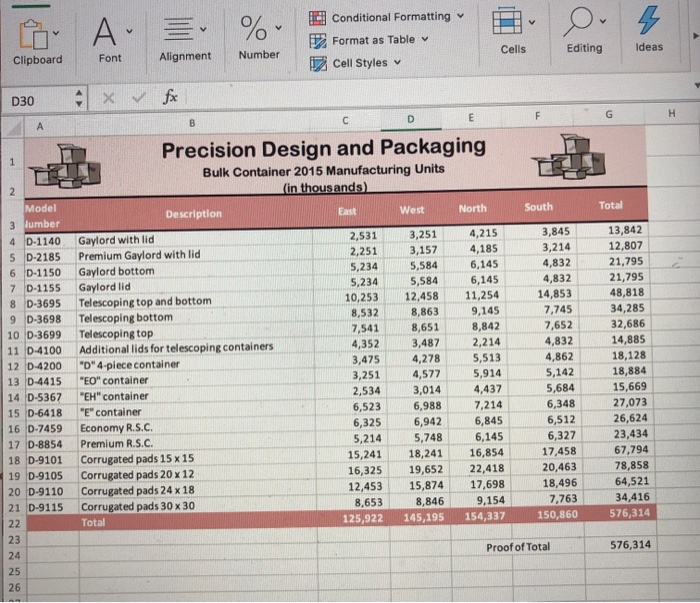Click the Conditional Formatting icon

click(x=317, y=18)
